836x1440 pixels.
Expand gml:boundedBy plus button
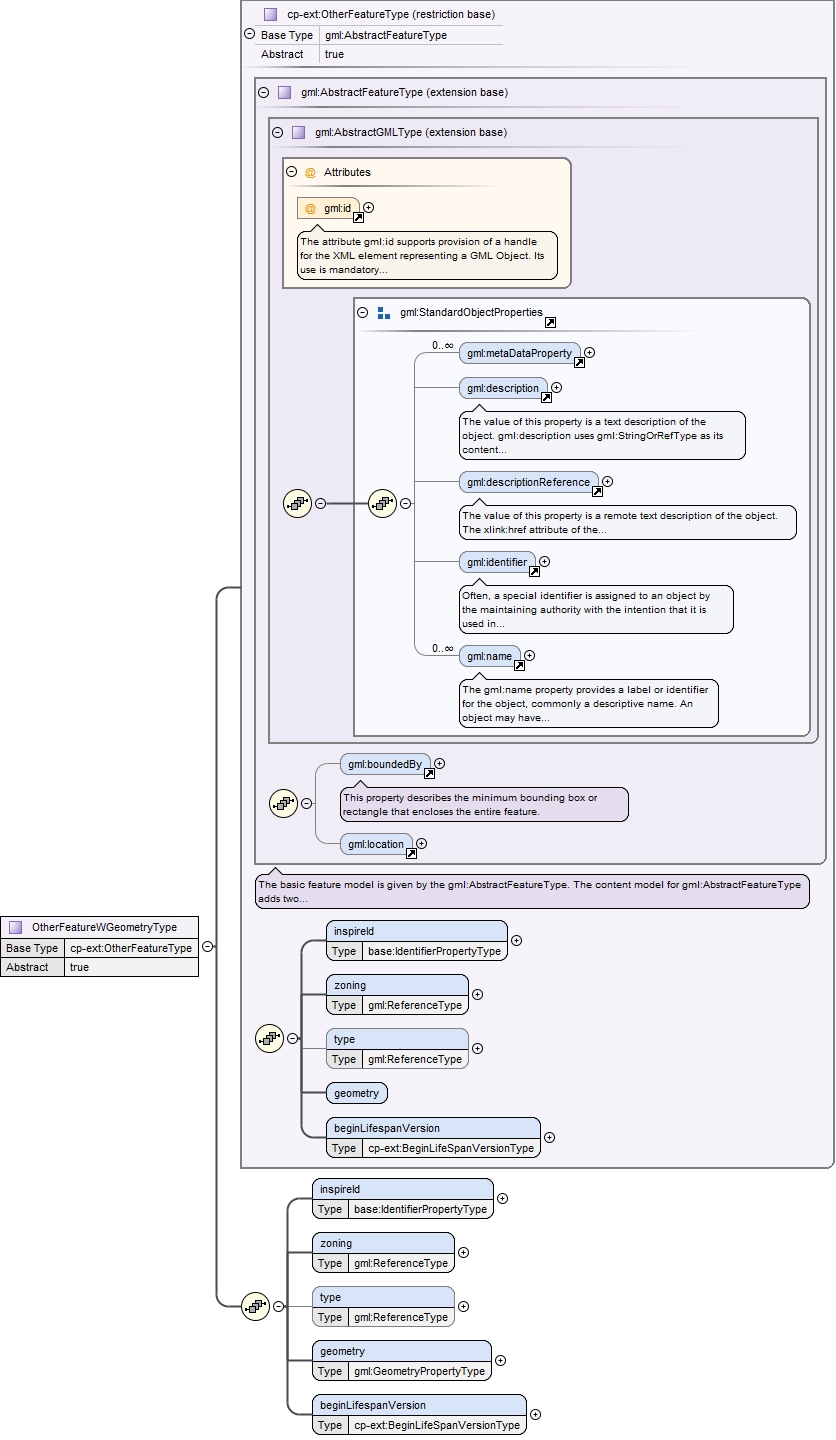[x=440, y=764]
